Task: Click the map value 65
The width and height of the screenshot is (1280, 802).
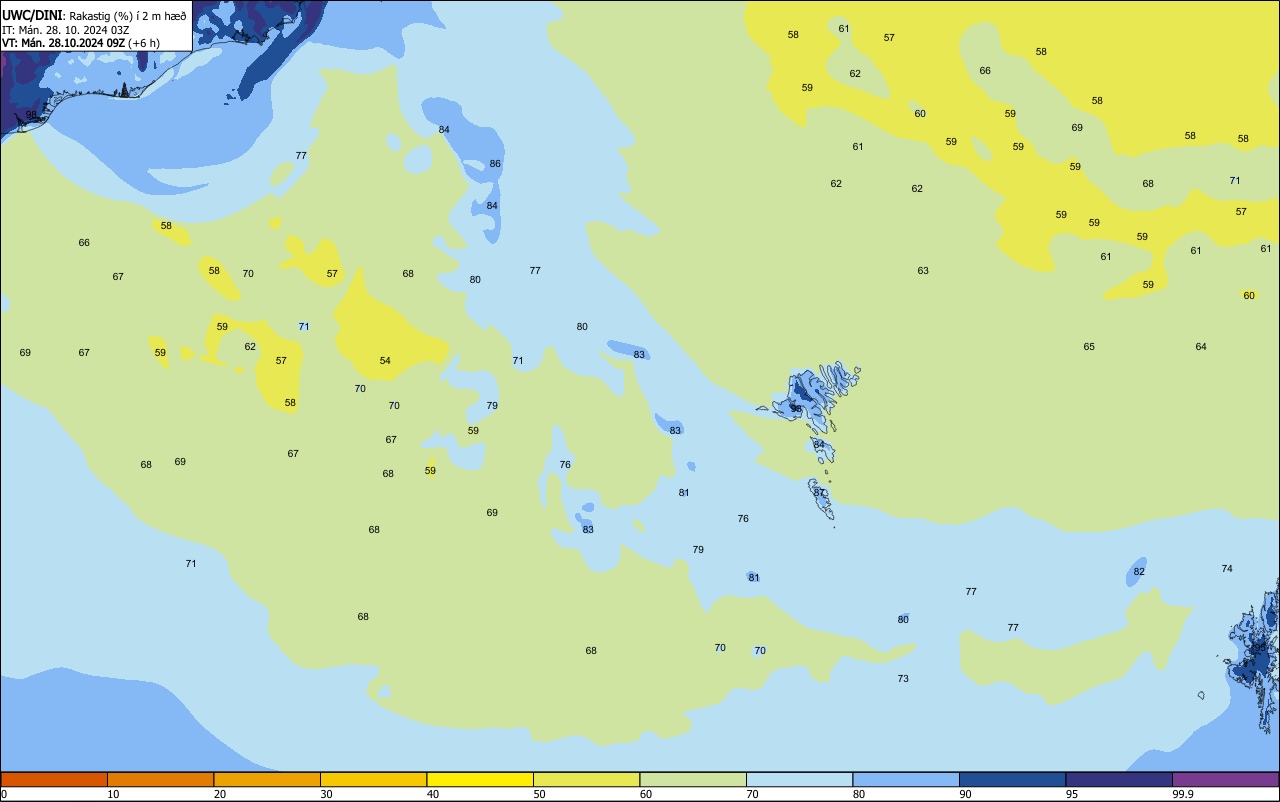Action: 1089,347
